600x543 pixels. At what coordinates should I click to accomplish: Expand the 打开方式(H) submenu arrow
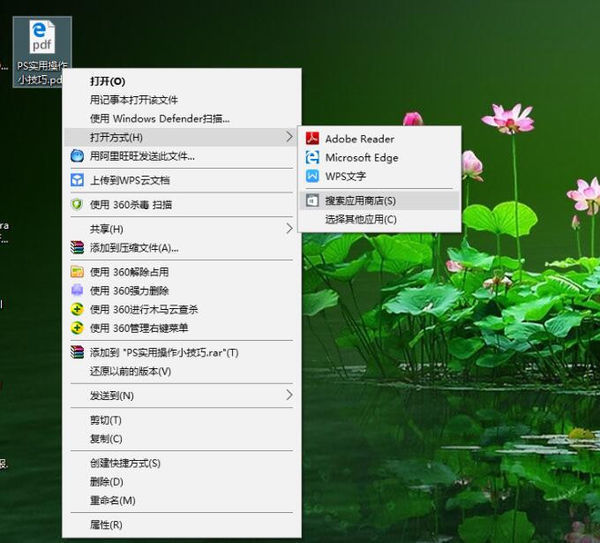coord(289,137)
